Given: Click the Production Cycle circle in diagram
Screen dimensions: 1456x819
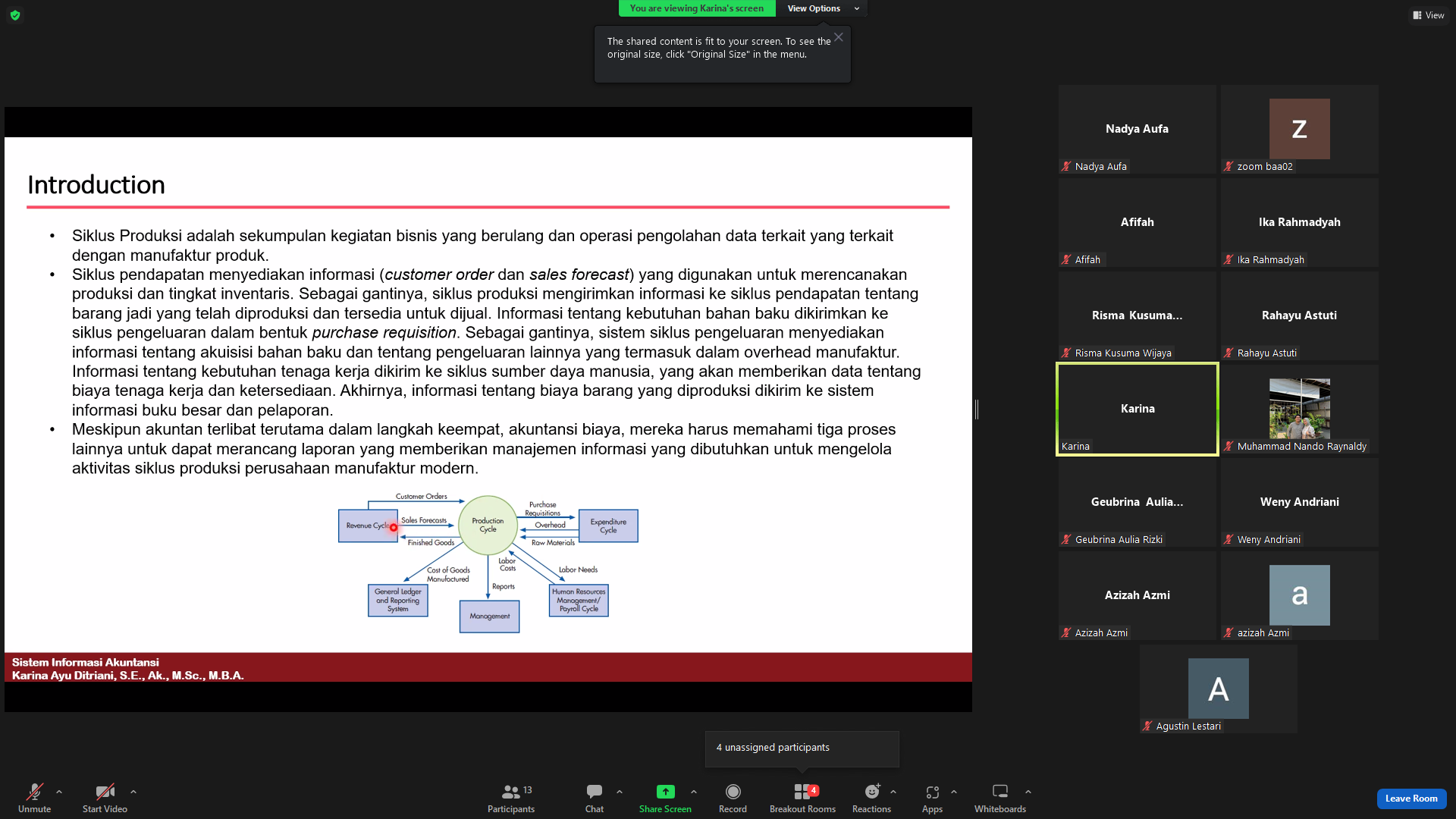Looking at the screenshot, I should click(488, 525).
